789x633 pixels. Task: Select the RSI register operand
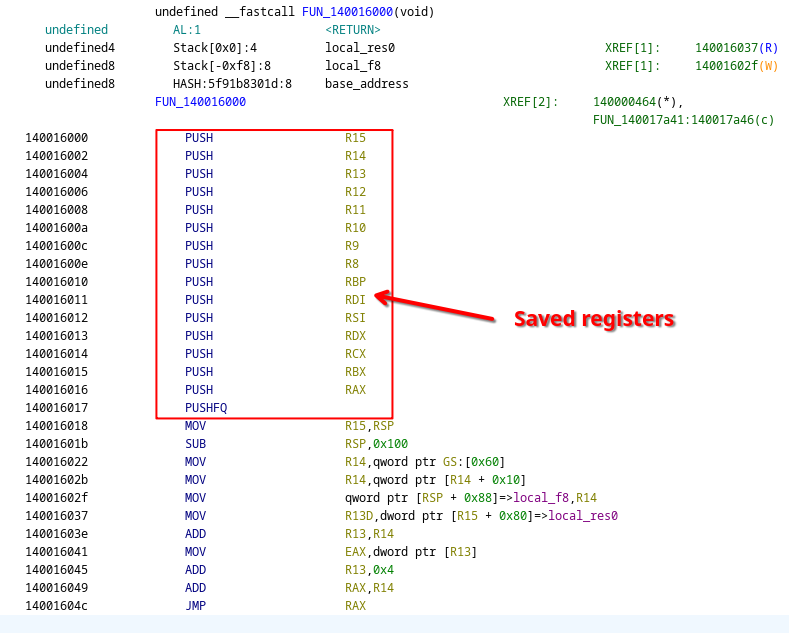[x=355, y=318]
